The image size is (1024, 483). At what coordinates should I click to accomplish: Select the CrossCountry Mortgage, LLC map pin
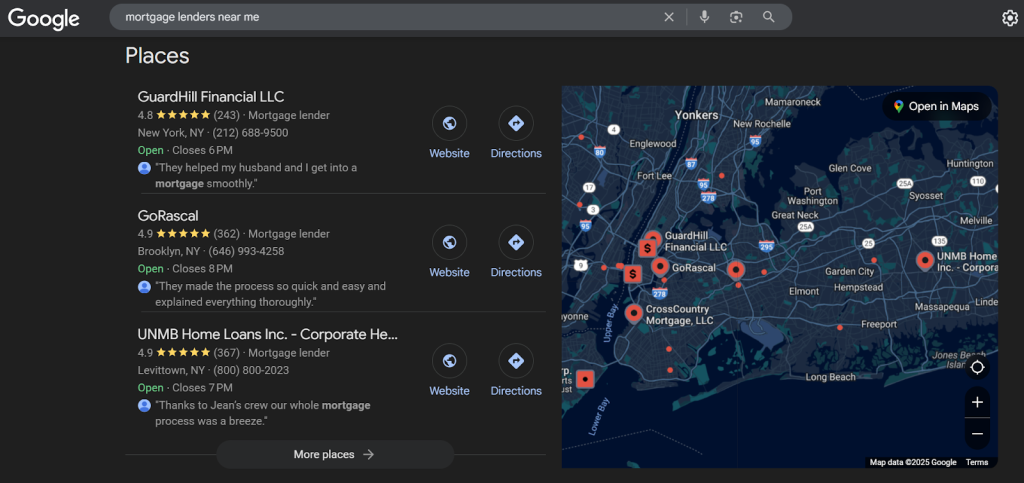pyautogui.click(x=633, y=313)
